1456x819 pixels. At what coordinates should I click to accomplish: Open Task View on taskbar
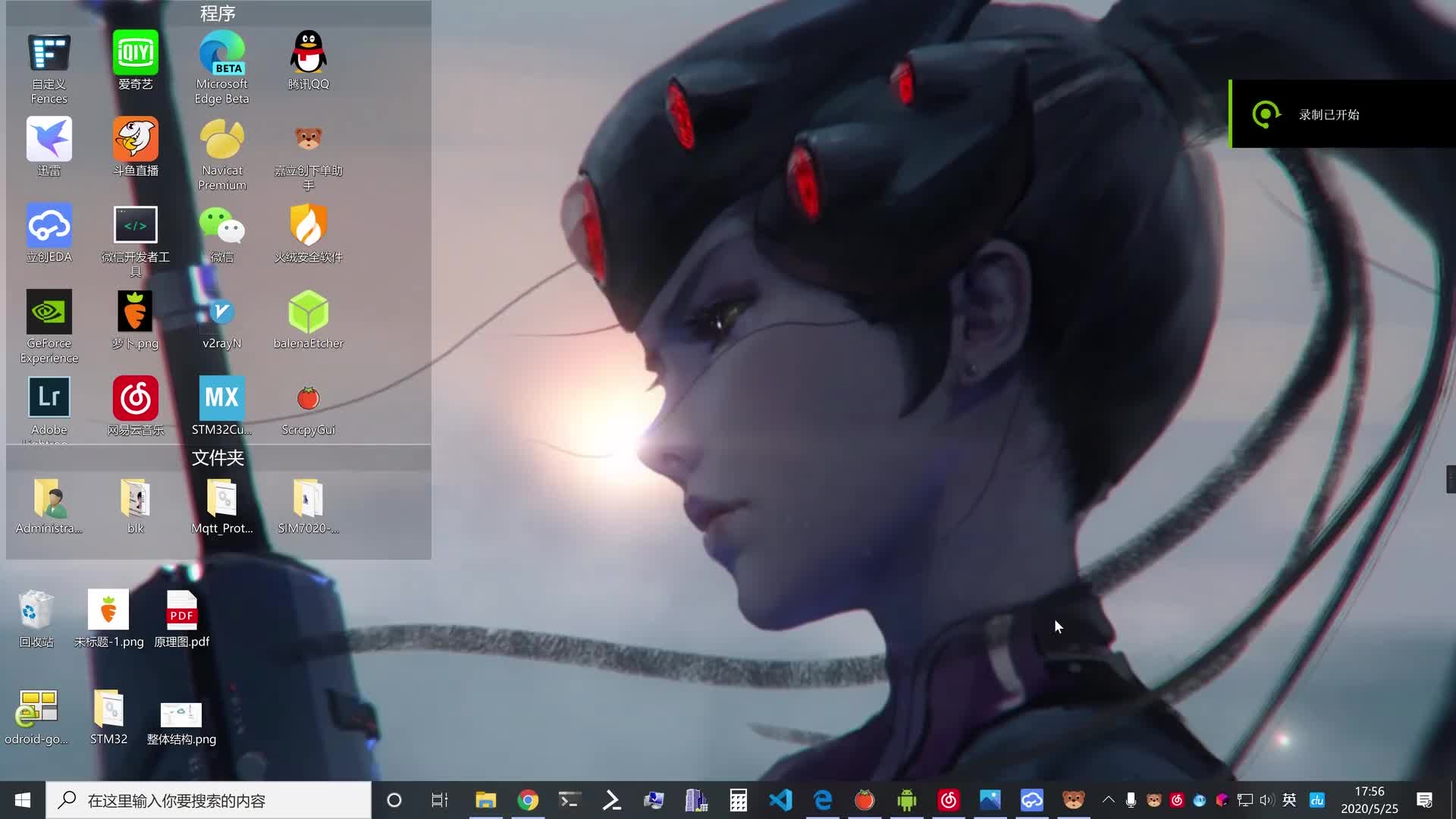(x=440, y=800)
